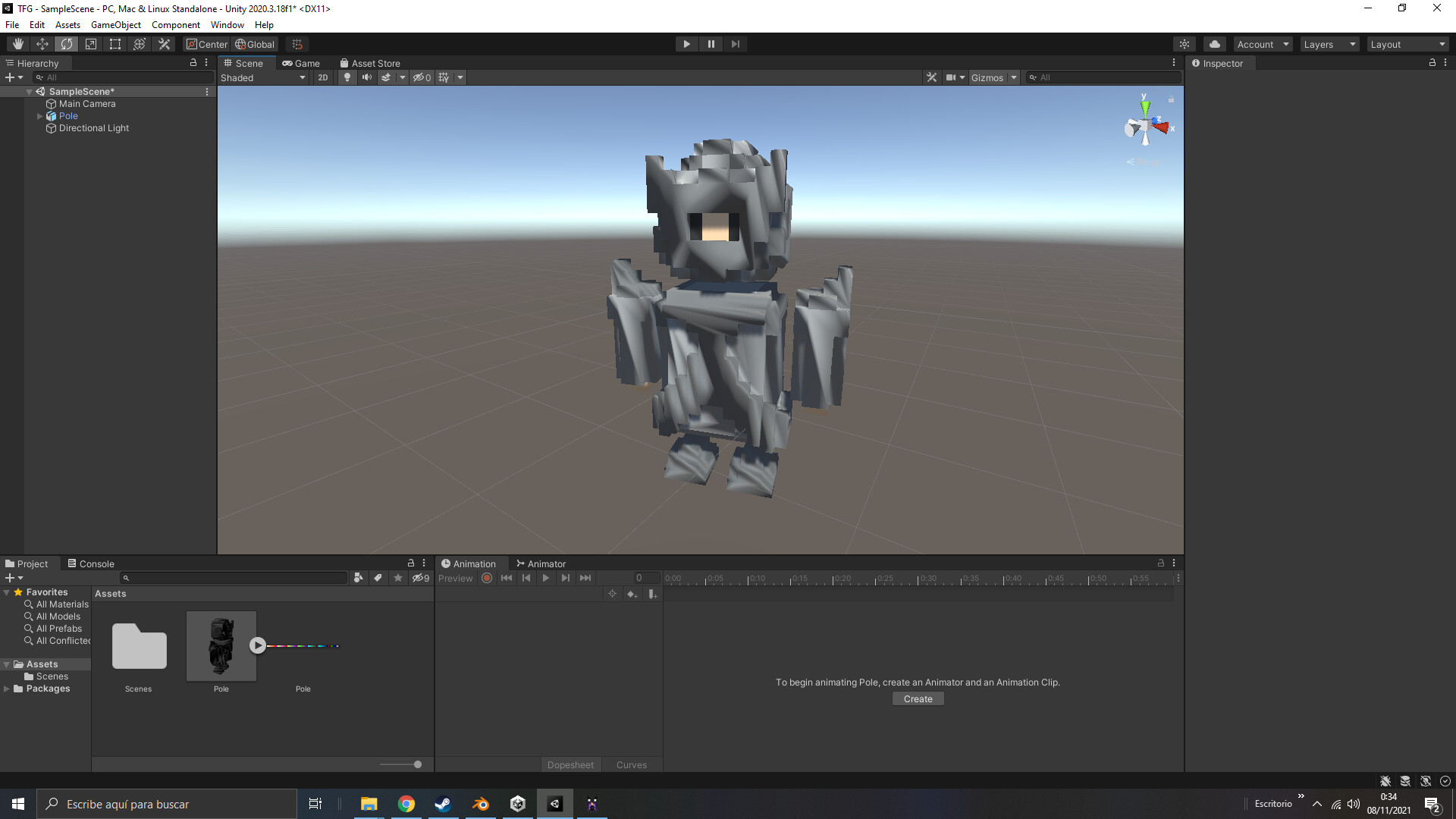
Task: Toggle scene lighting in the Scene view
Action: (347, 77)
